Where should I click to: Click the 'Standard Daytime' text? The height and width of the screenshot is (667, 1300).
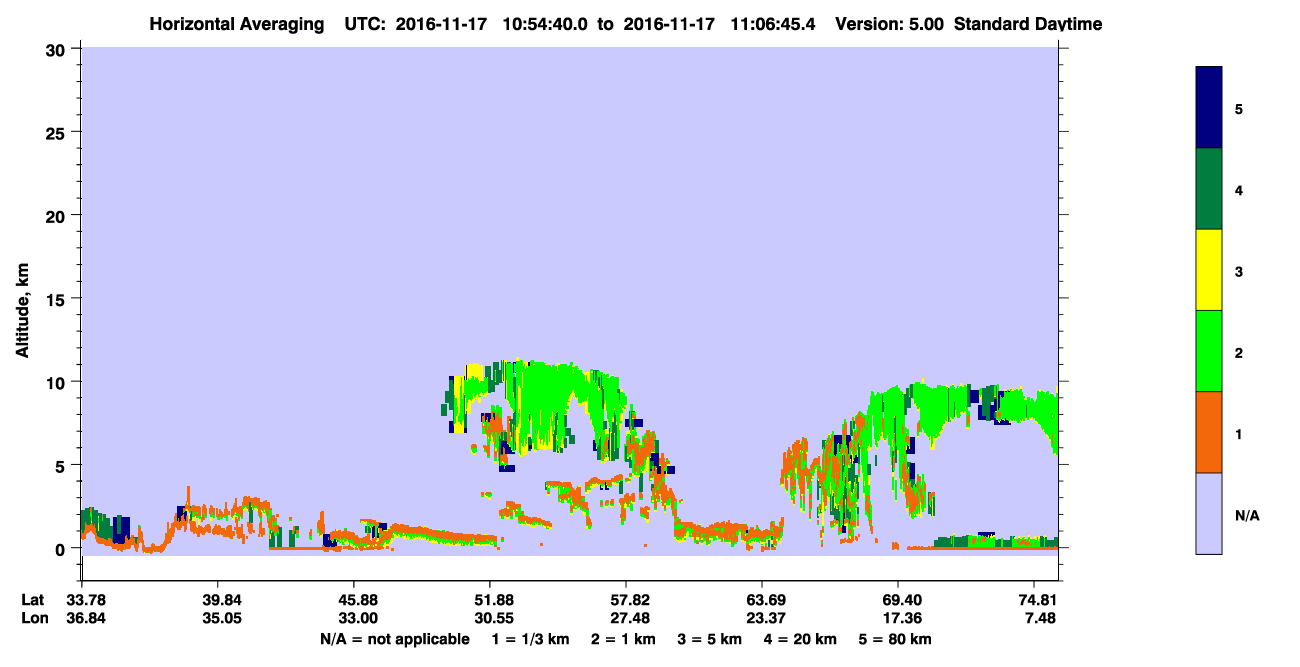(x=1028, y=24)
